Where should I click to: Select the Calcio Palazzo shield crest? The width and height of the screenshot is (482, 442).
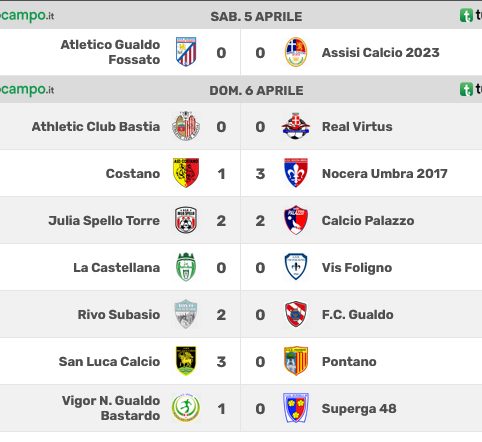click(296, 220)
